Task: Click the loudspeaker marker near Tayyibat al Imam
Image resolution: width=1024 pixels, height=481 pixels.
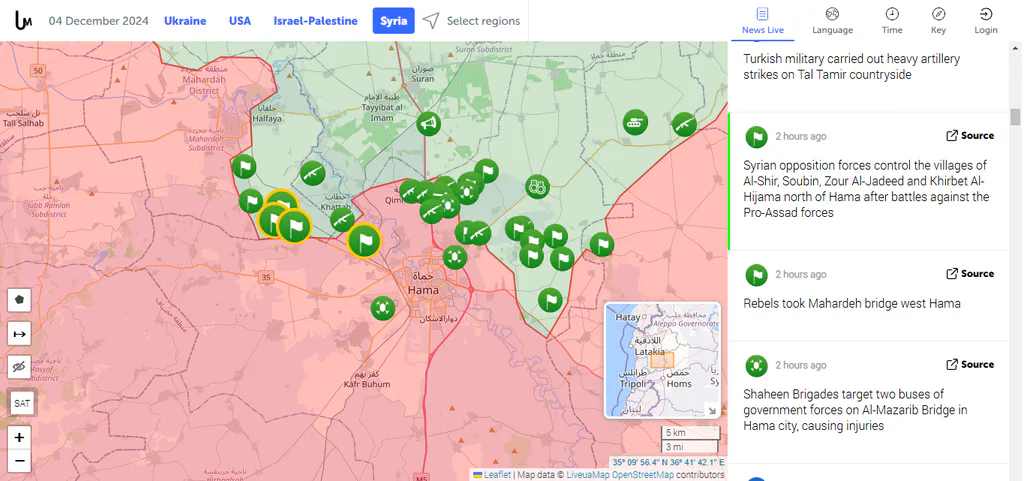Action: tap(428, 123)
